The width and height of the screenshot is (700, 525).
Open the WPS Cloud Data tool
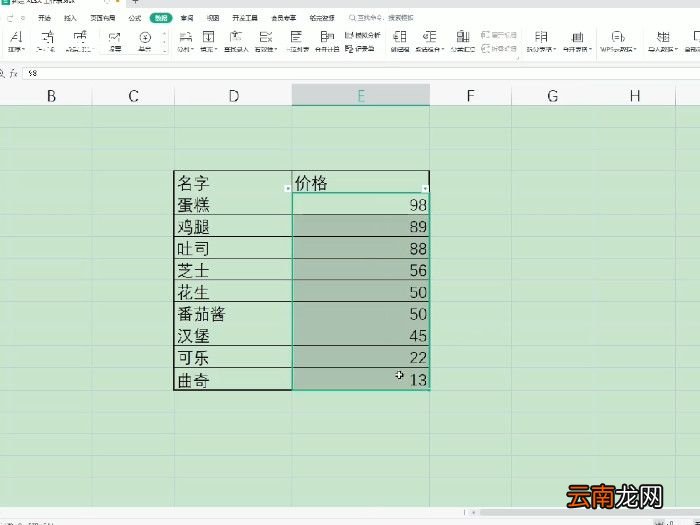point(618,41)
